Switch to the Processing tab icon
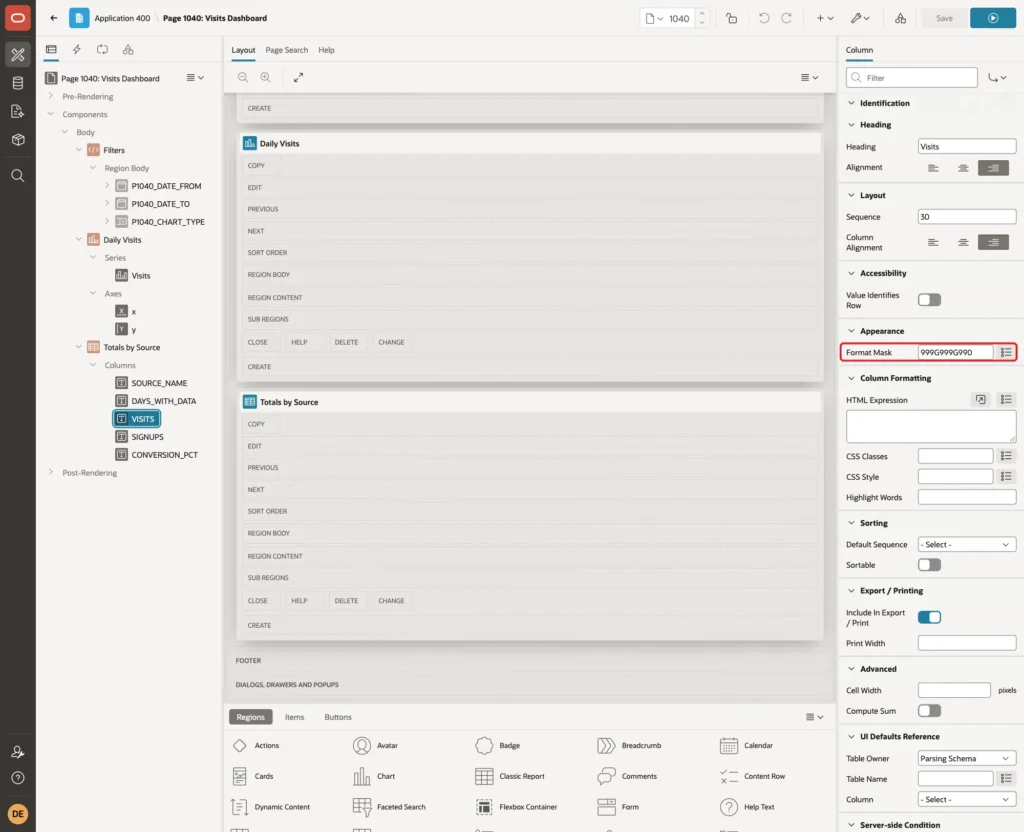The image size is (1024, 832). (x=102, y=50)
